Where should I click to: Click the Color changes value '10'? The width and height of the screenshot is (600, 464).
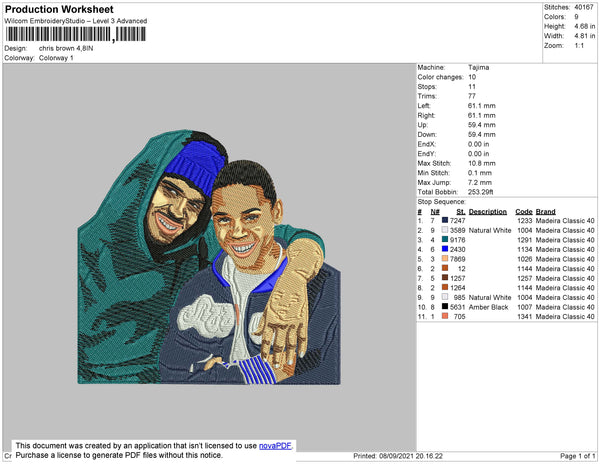(472, 77)
